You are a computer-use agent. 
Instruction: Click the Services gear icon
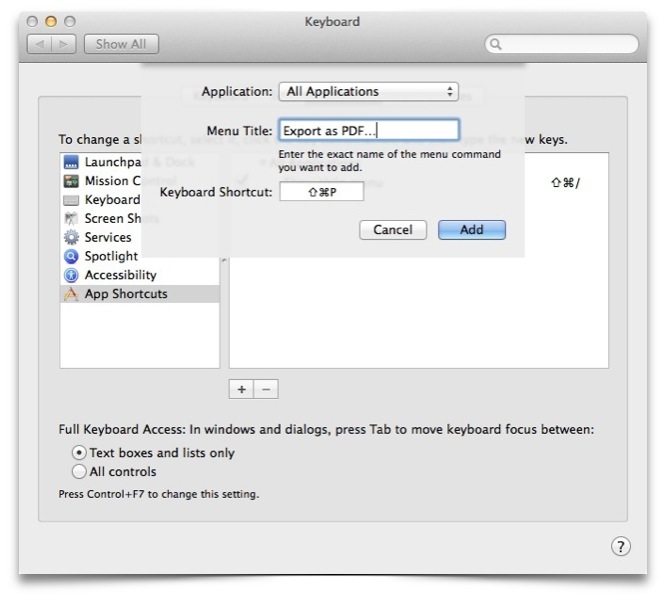71,237
